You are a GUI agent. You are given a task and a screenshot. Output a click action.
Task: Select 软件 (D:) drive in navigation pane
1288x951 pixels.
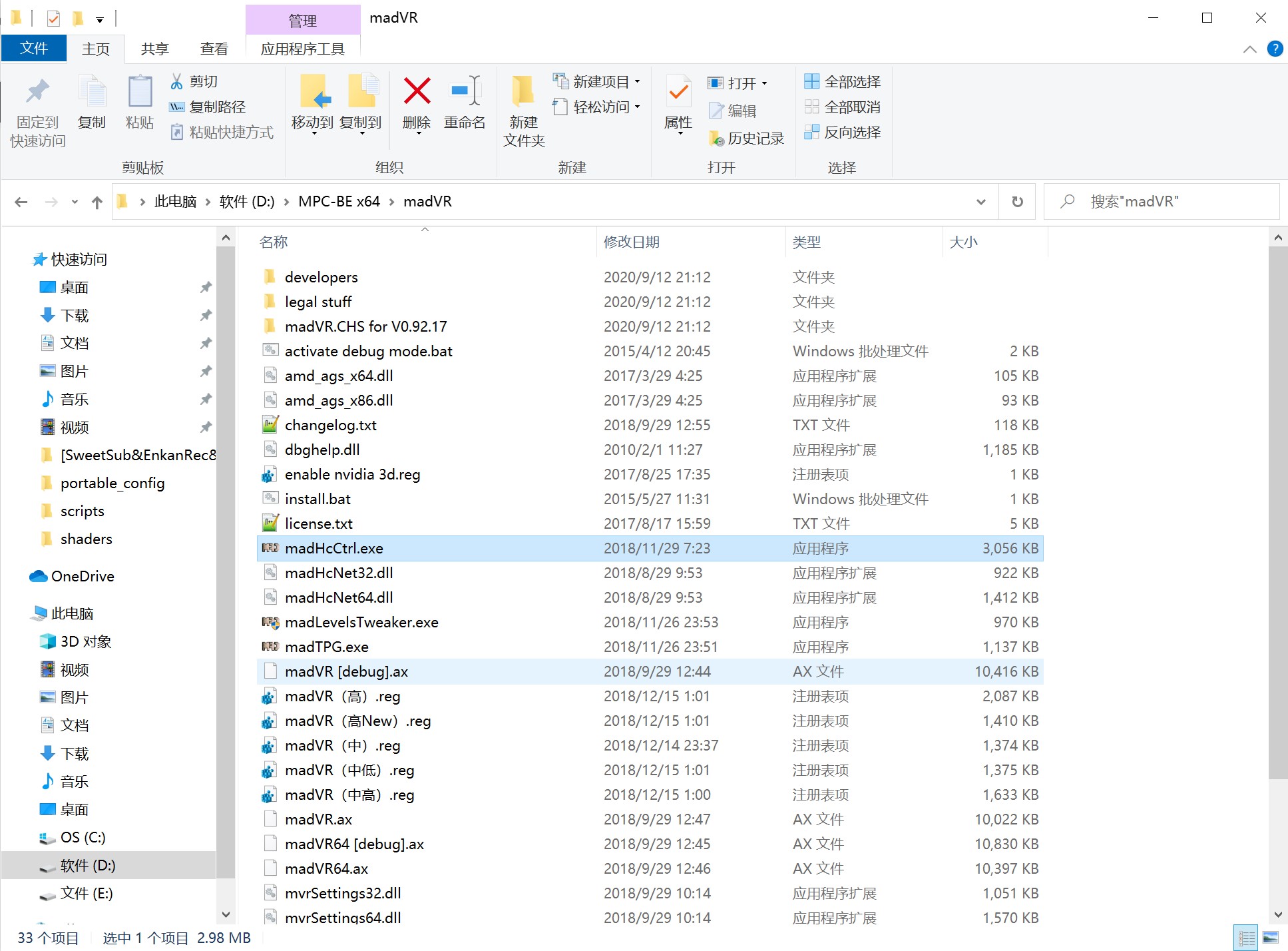point(108,865)
